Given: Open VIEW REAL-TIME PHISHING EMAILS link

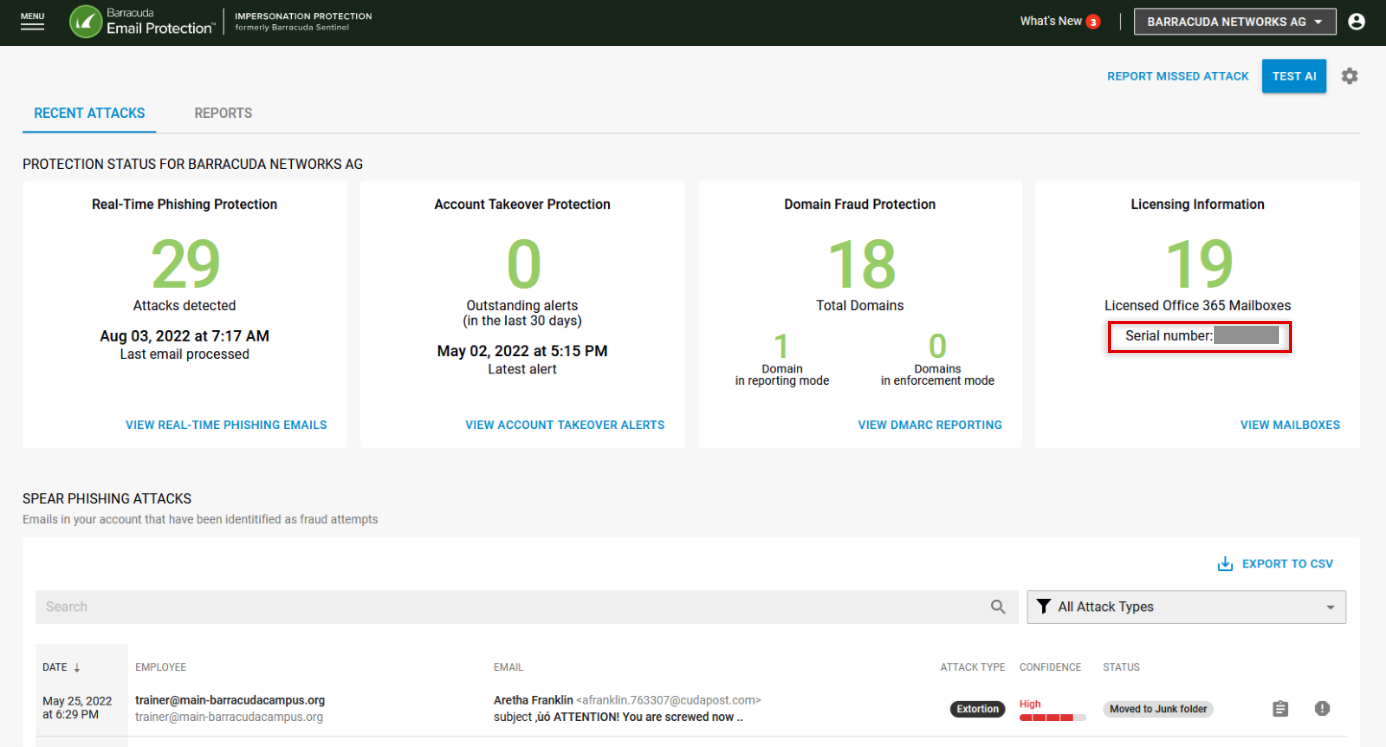Looking at the screenshot, I should 226,425.
